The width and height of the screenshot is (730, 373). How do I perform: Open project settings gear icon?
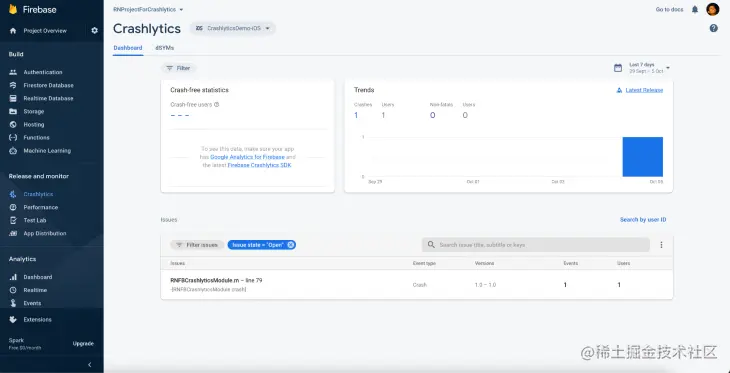[95, 31]
